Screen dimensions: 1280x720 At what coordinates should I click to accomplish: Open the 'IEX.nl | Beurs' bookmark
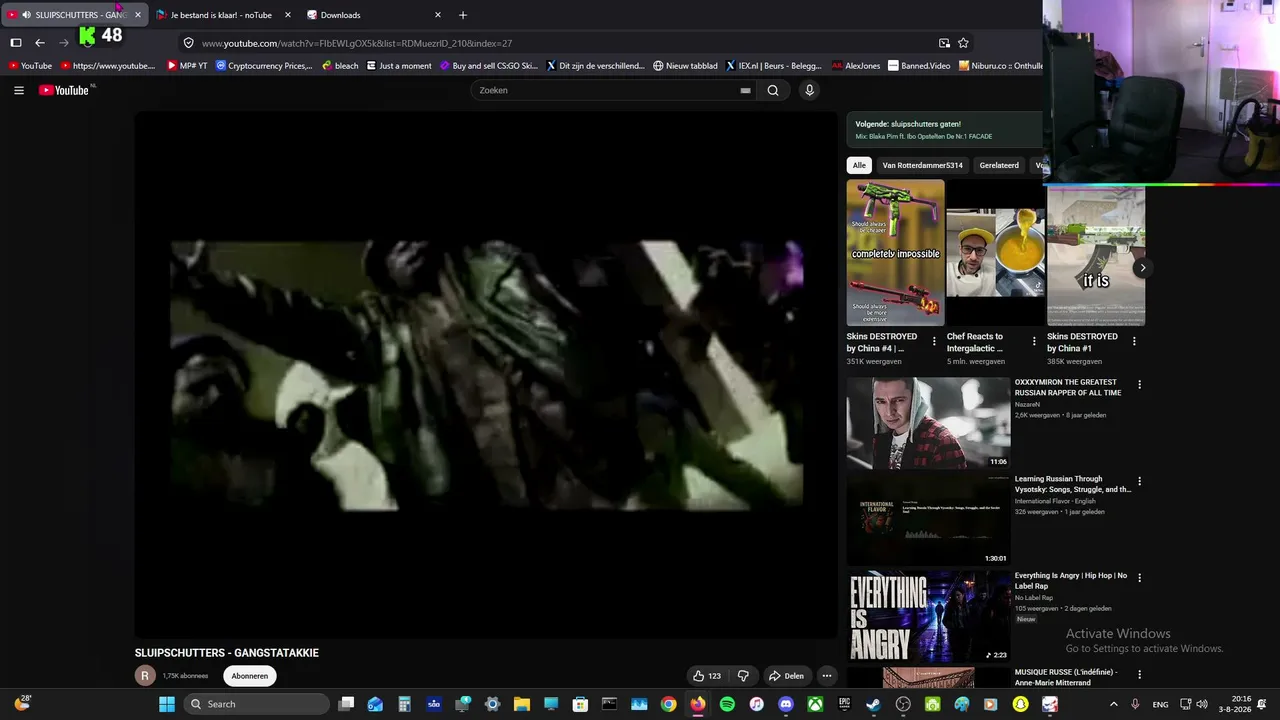tap(773, 66)
